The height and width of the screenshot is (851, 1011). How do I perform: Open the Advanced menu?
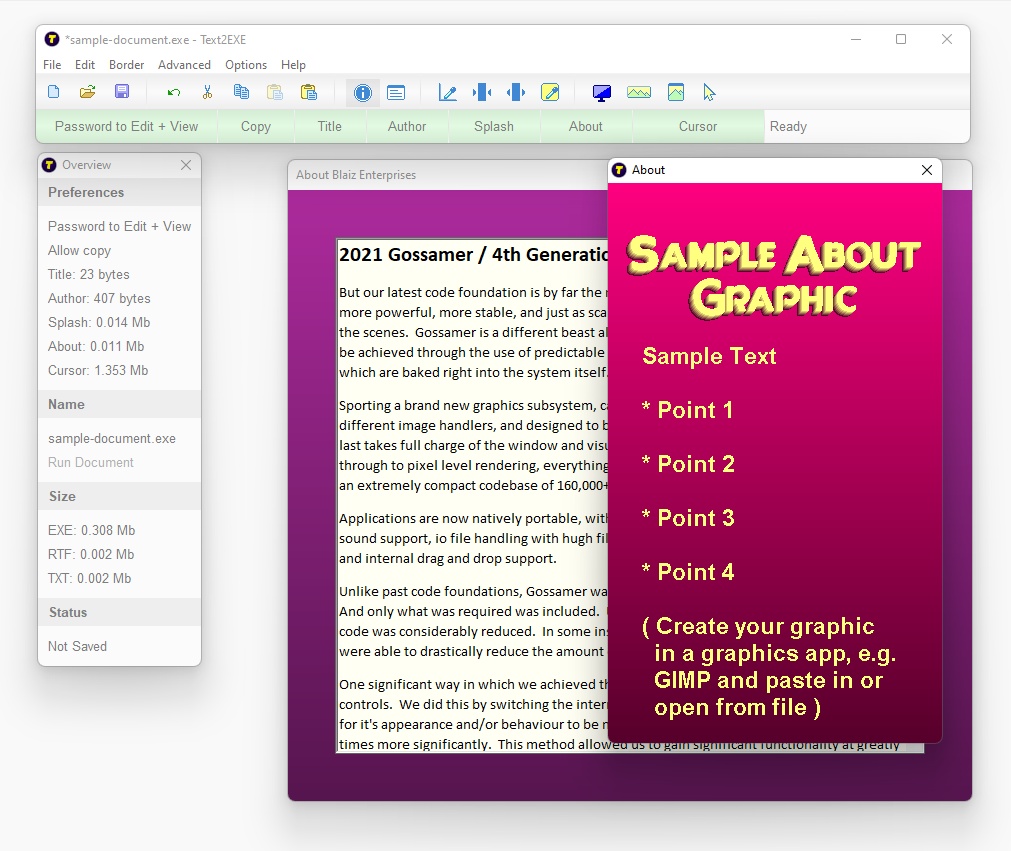pos(184,64)
